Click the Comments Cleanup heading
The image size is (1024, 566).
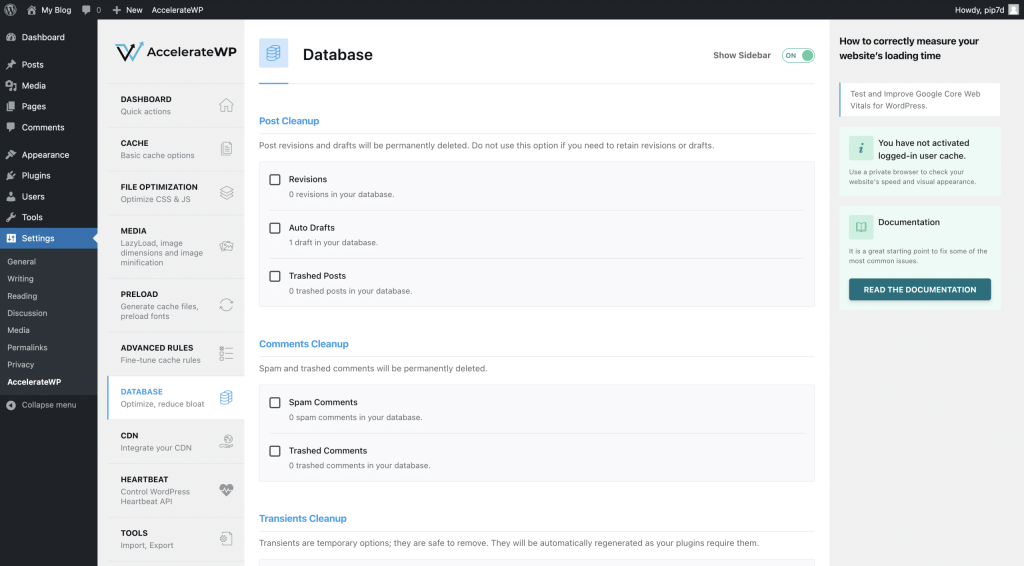point(304,344)
